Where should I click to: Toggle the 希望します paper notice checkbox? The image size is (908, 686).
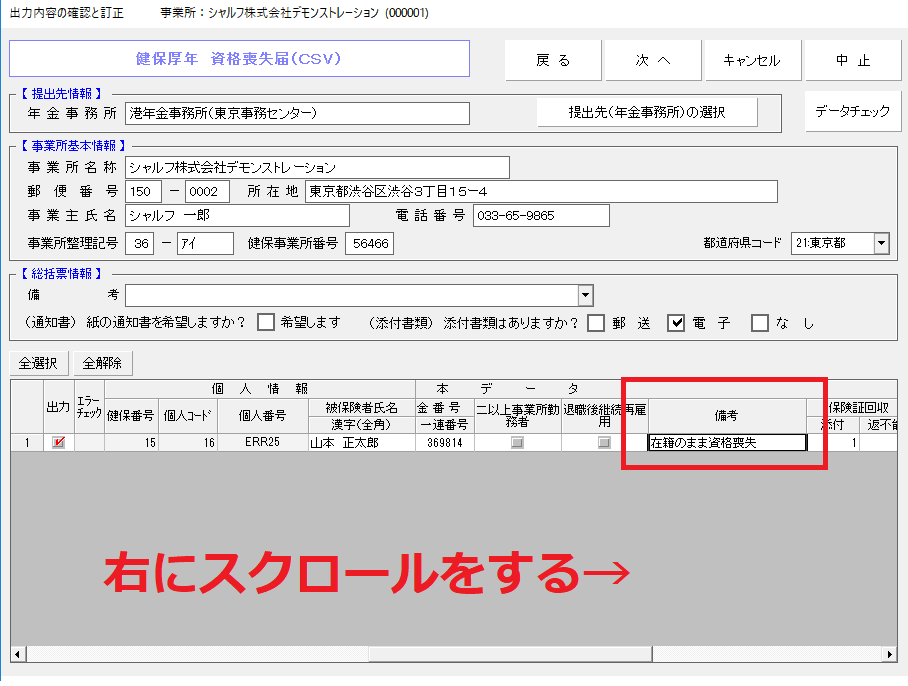coord(266,322)
